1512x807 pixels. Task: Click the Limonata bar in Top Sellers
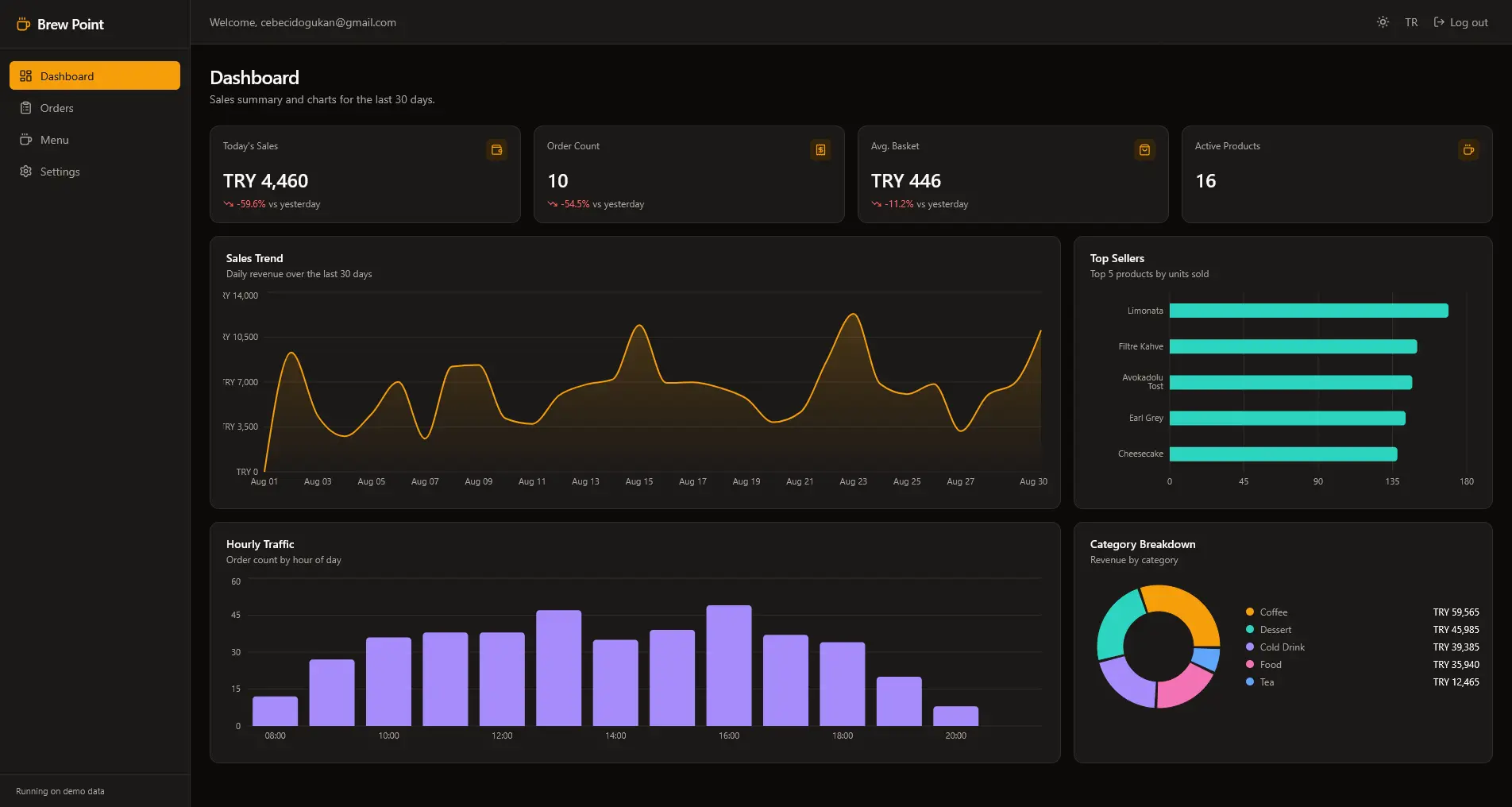[x=1309, y=311]
